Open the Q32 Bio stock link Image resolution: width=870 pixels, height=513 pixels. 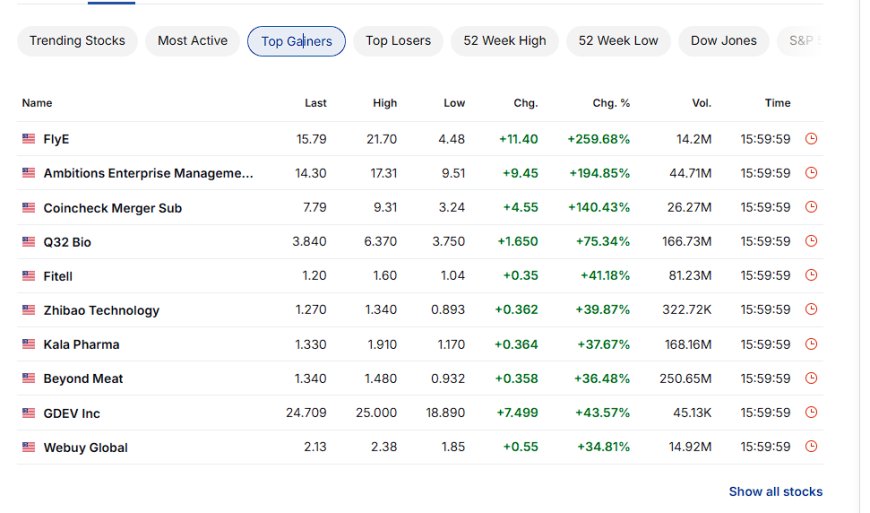pyautogui.click(x=67, y=242)
